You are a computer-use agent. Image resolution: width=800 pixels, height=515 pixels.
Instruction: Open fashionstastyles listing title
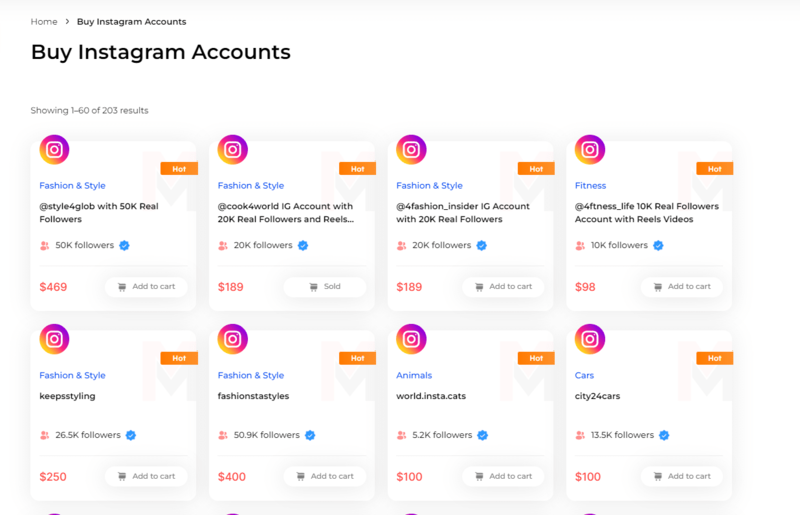pyautogui.click(x=254, y=396)
